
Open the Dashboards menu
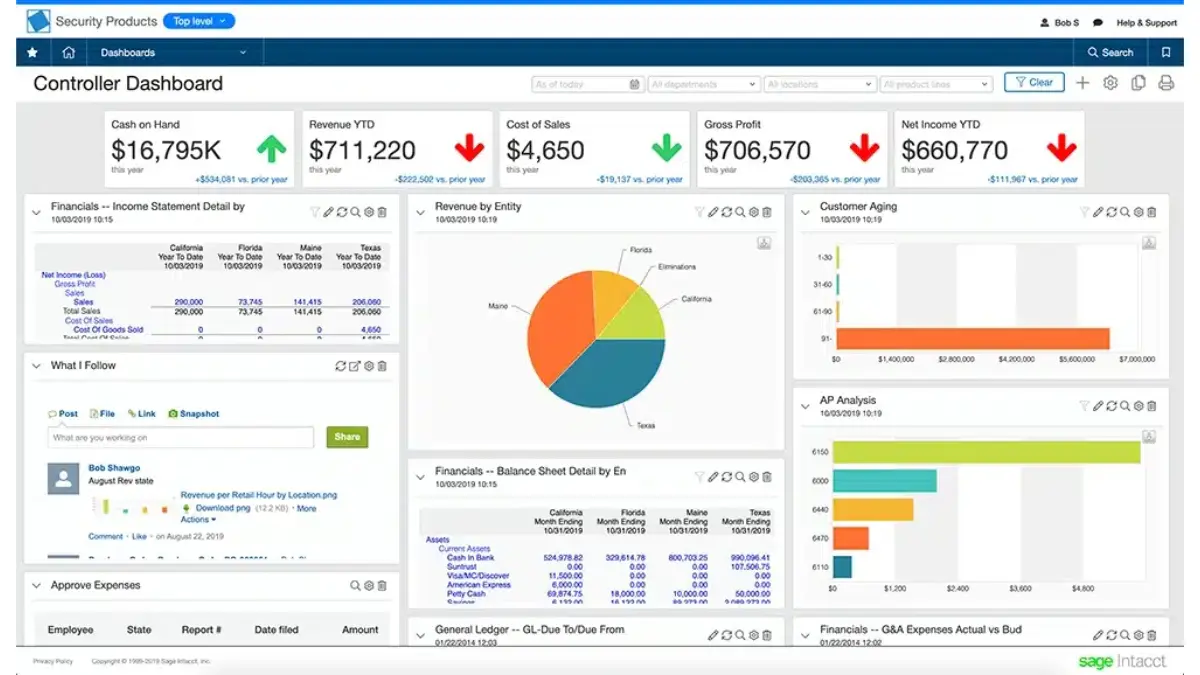pyautogui.click(x=172, y=52)
